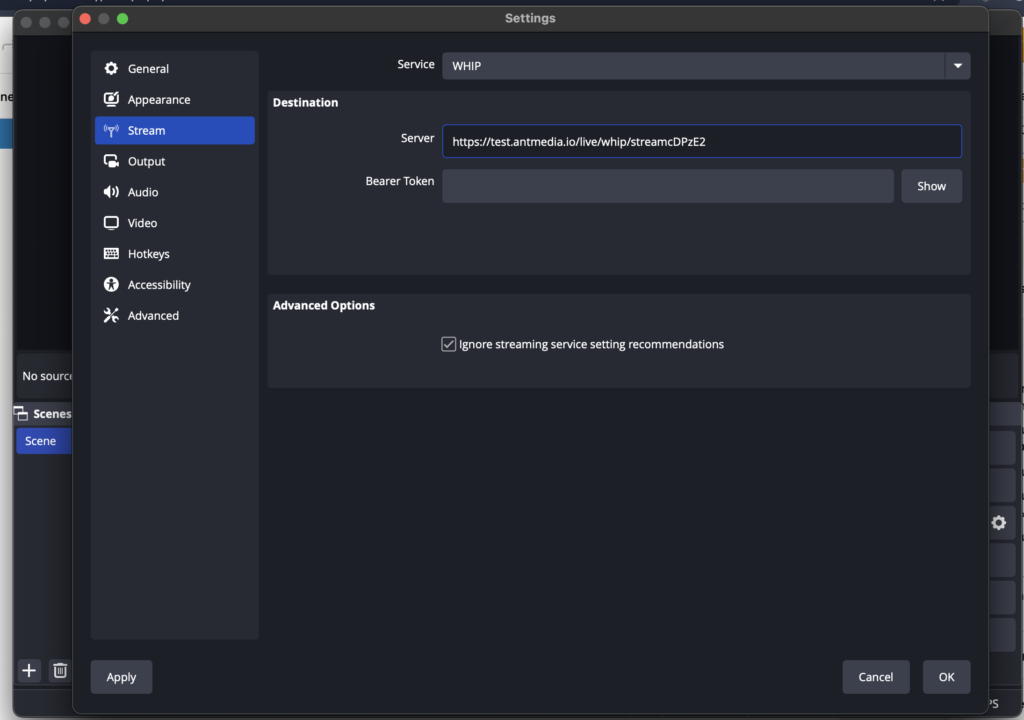Disable ignore streaming service setting recommendations
The height and width of the screenshot is (720, 1024).
(x=448, y=343)
